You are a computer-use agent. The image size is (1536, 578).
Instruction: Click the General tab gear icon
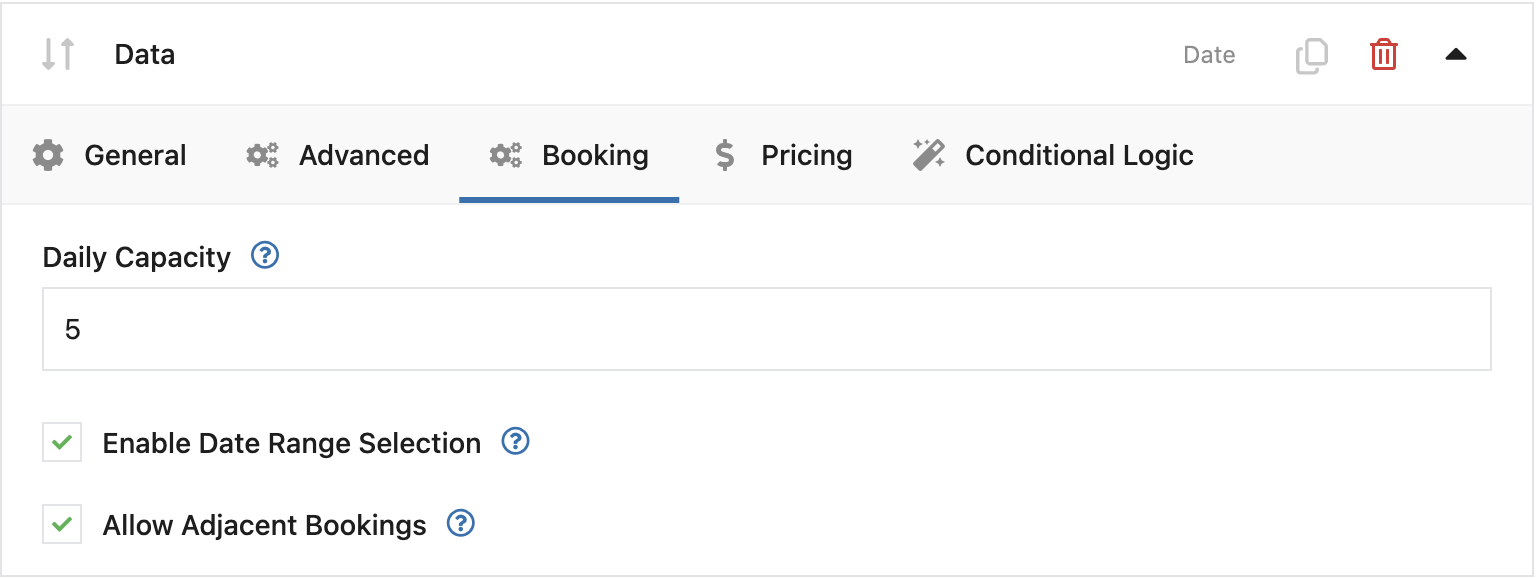tap(48, 156)
